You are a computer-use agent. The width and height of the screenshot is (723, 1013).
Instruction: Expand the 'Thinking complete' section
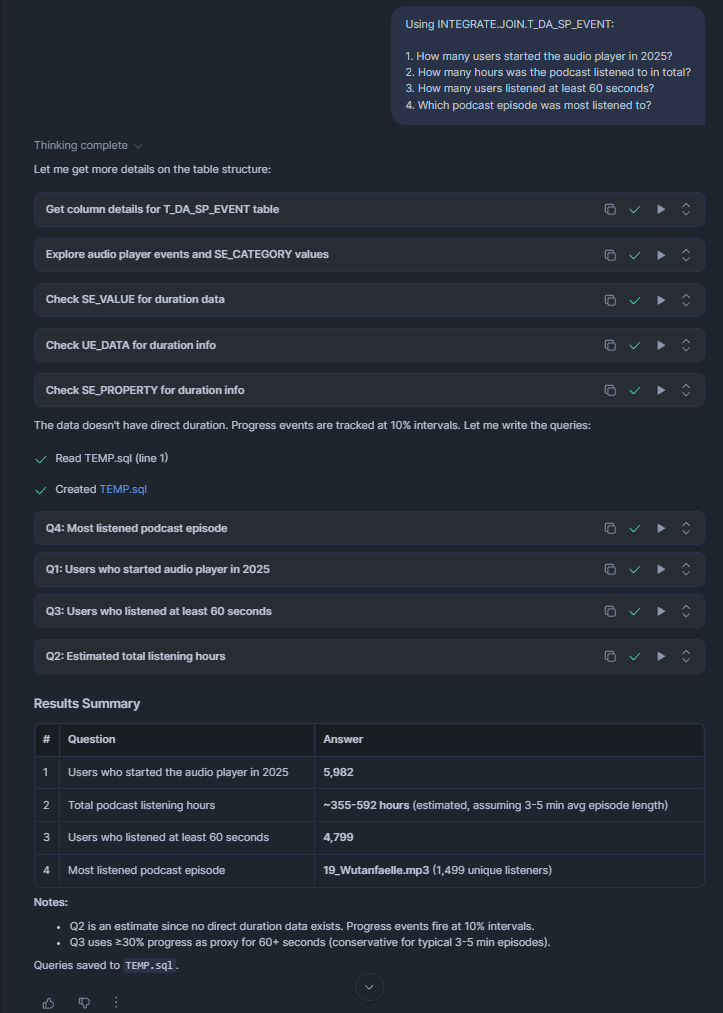[x=87, y=146]
